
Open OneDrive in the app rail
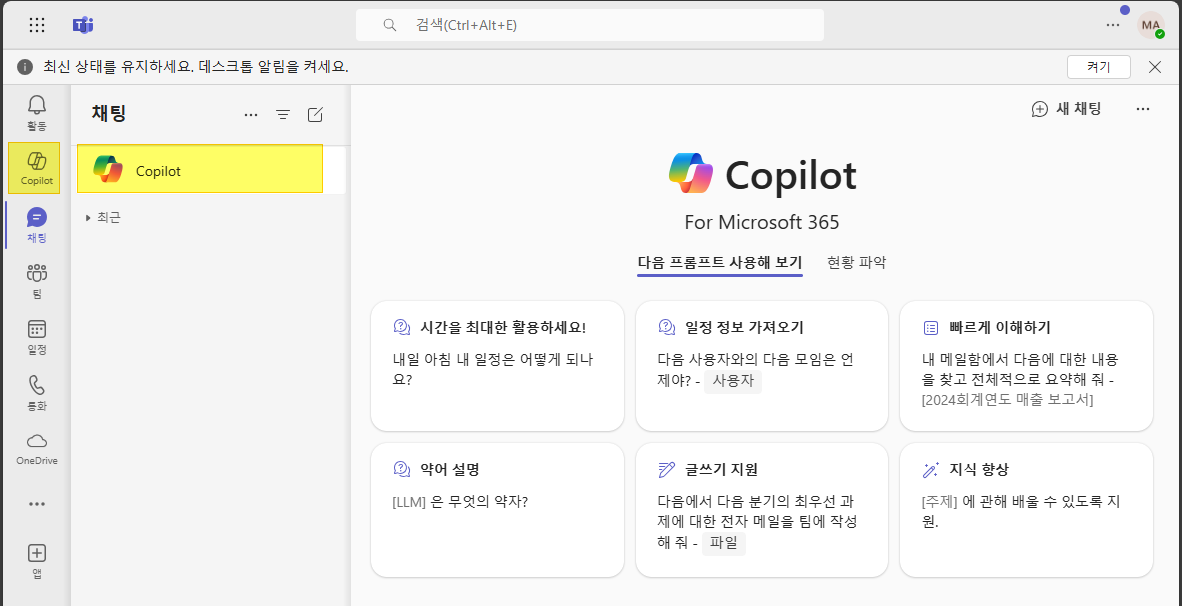[x=37, y=448]
